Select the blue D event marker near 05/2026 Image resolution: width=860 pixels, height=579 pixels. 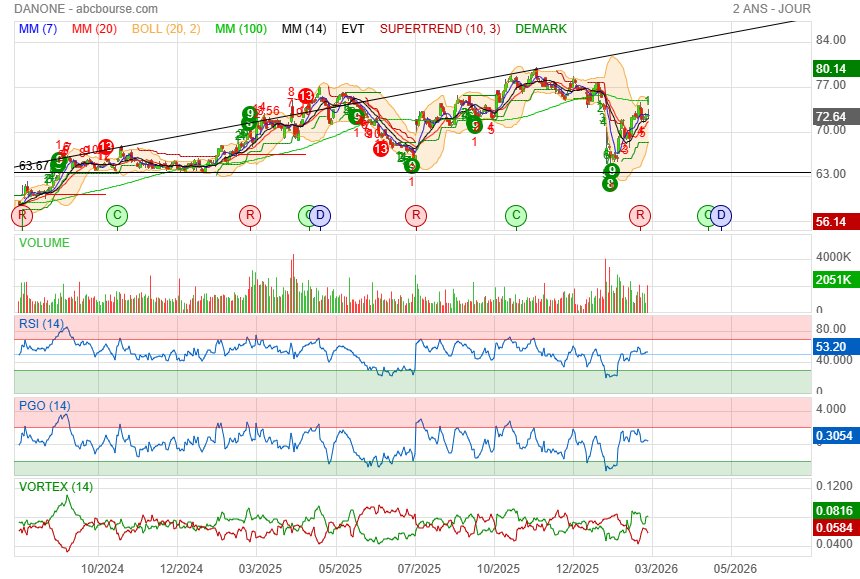click(721, 215)
